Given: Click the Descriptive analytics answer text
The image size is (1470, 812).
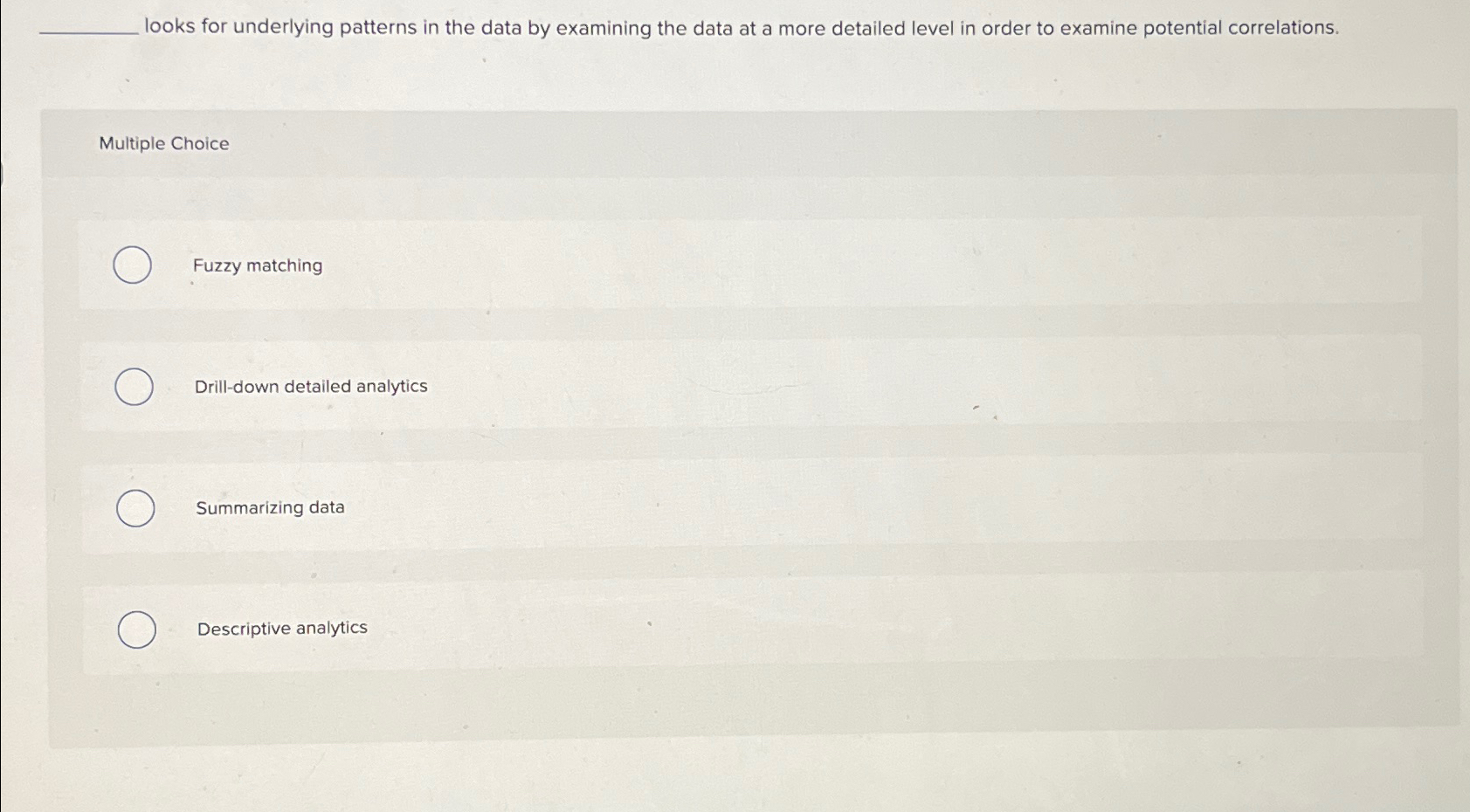Looking at the screenshot, I should click(280, 628).
